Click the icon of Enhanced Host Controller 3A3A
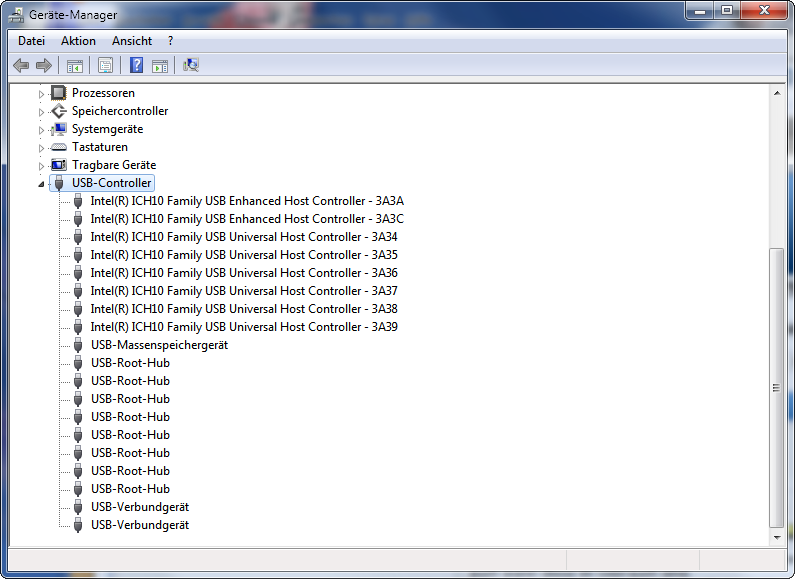This screenshot has width=795, height=579. point(78,201)
